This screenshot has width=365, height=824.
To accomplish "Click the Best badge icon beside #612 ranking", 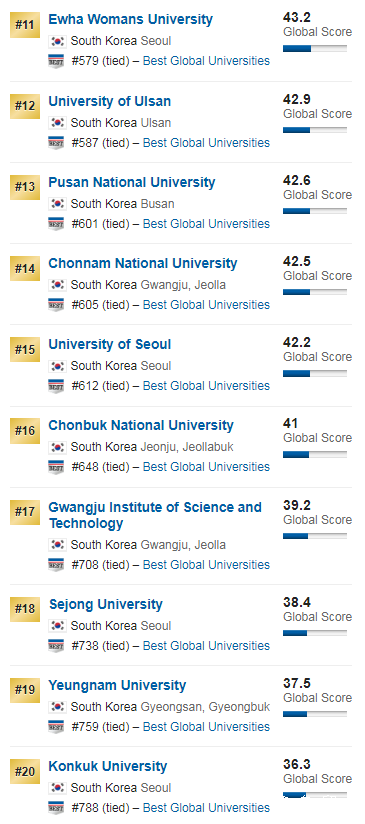I will [56, 386].
